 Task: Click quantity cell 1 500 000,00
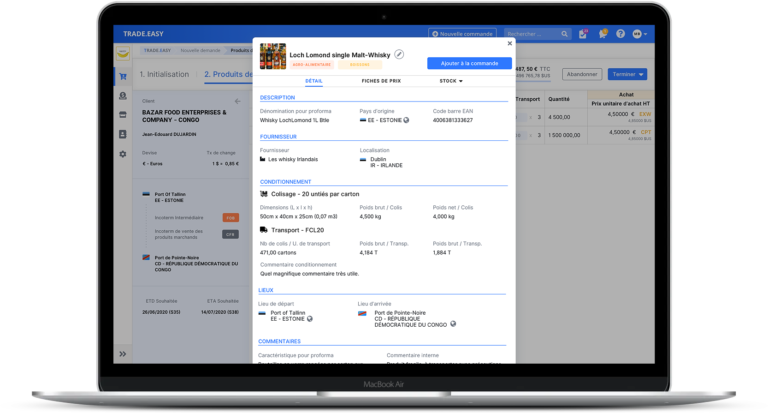564,135
